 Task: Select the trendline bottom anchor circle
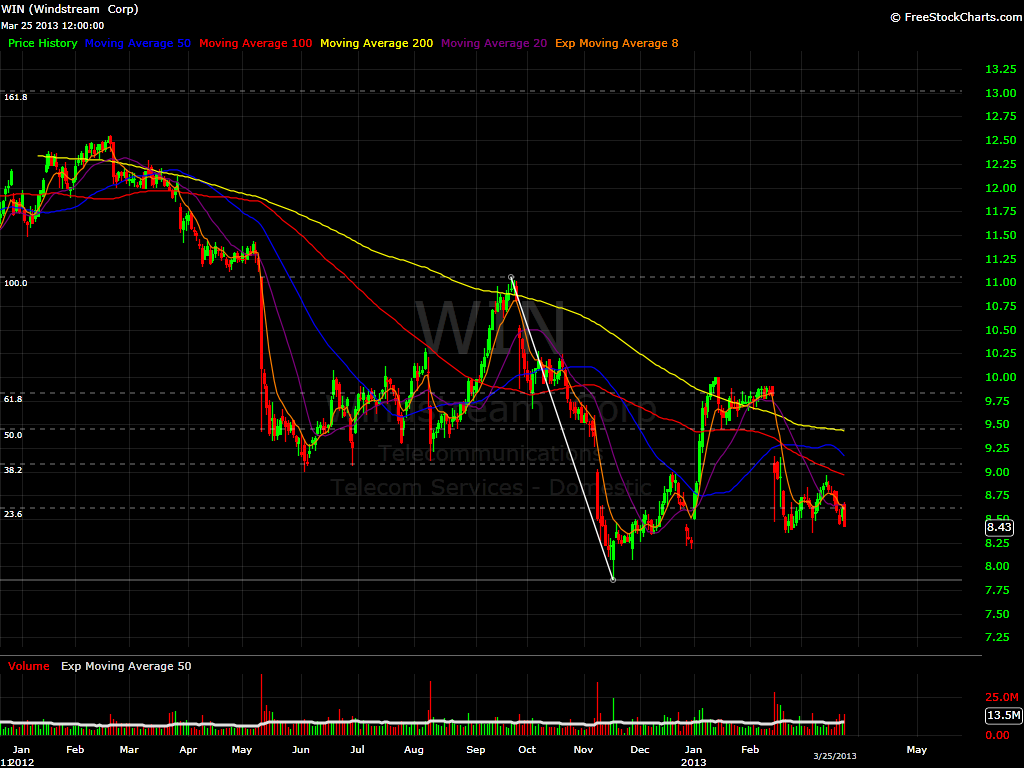point(612,580)
